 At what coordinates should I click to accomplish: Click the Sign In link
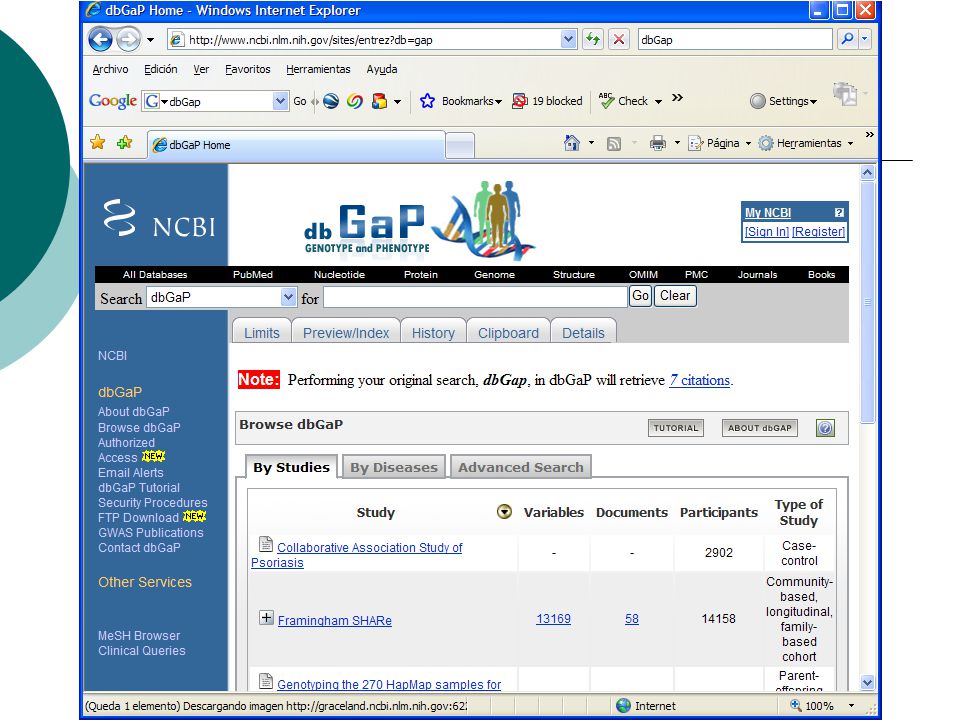767,231
